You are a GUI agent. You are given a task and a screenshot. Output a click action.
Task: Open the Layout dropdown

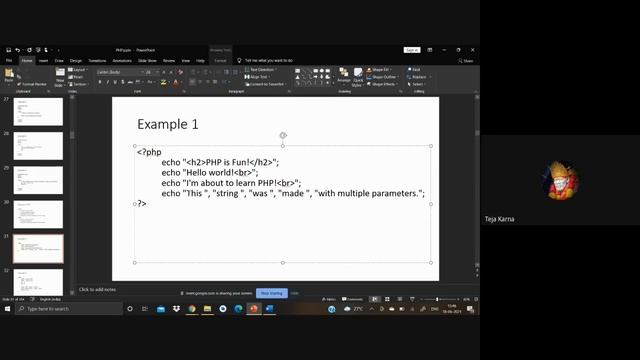[78, 70]
